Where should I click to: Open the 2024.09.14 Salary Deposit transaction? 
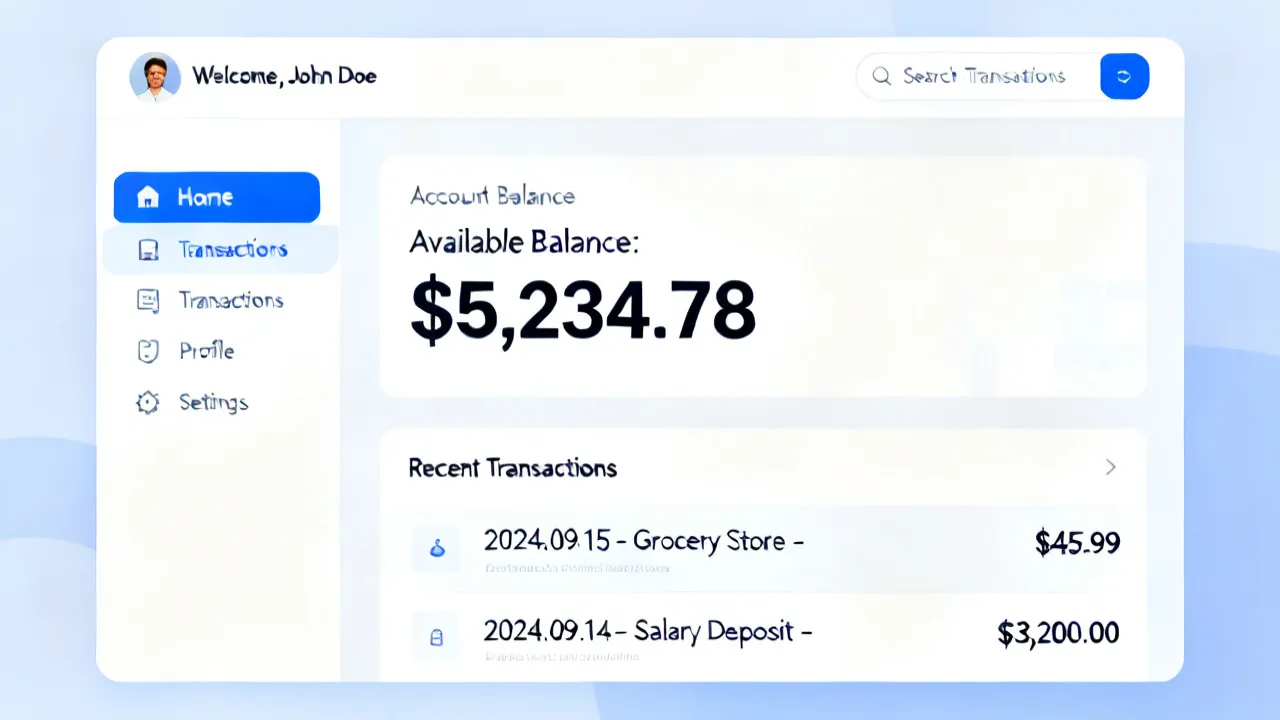766,636
